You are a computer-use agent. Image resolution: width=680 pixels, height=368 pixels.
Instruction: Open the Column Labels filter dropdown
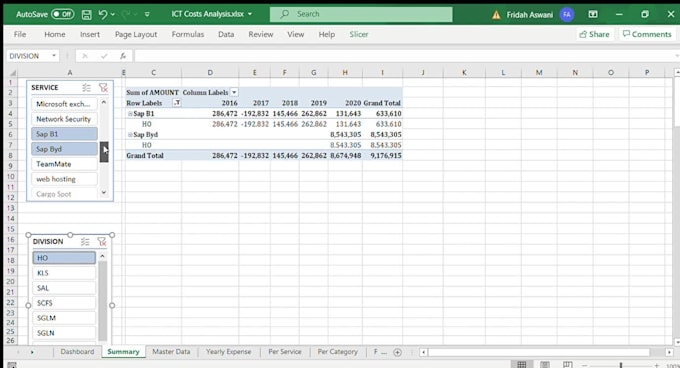(x=234, y=92)
